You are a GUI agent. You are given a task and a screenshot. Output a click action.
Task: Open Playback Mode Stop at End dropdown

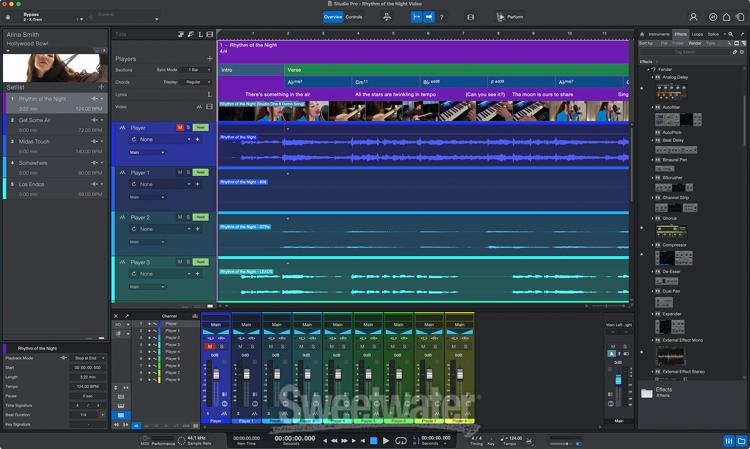(x=88, y=358)
